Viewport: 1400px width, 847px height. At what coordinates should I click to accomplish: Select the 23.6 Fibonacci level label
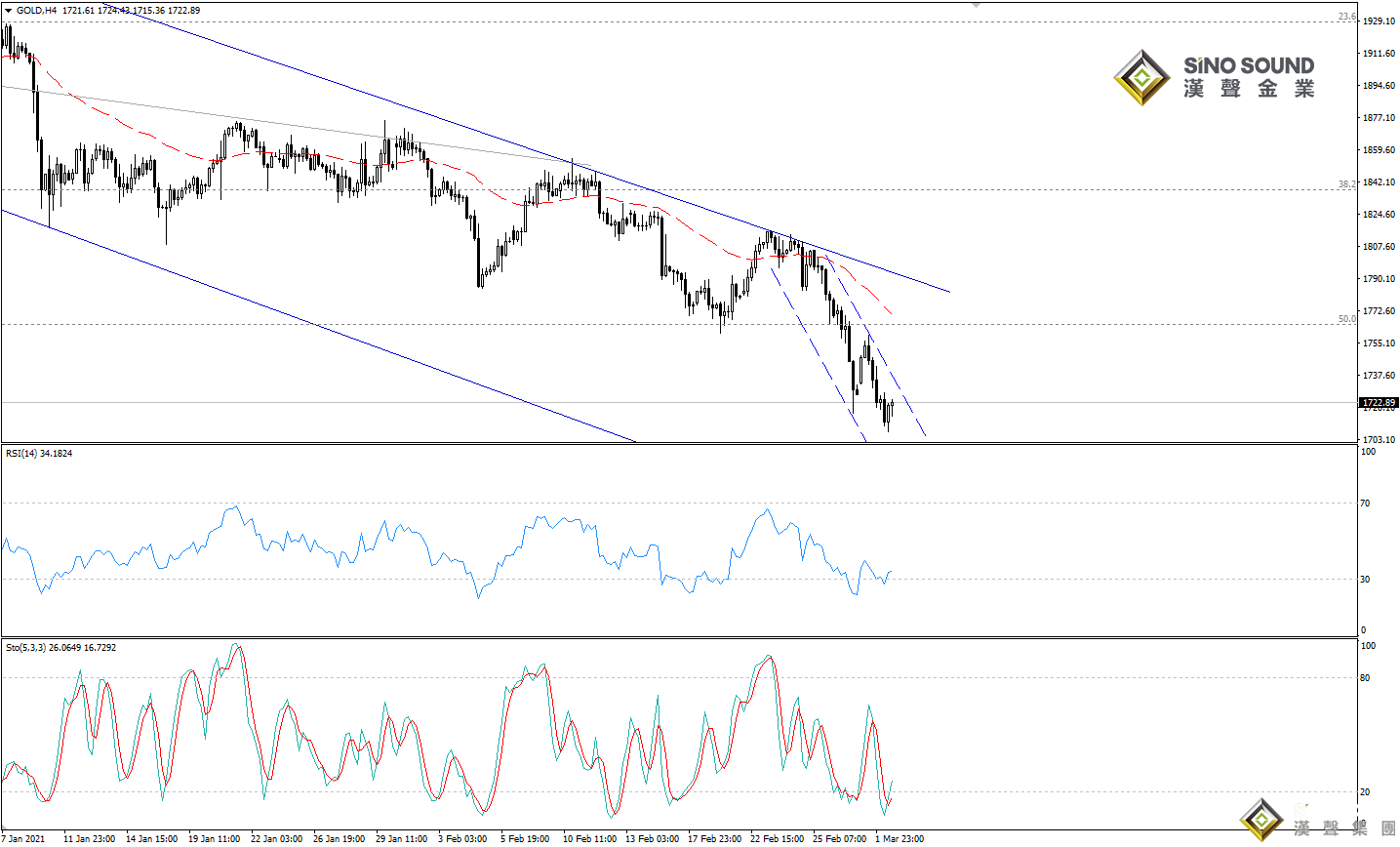pos(1346,17)
